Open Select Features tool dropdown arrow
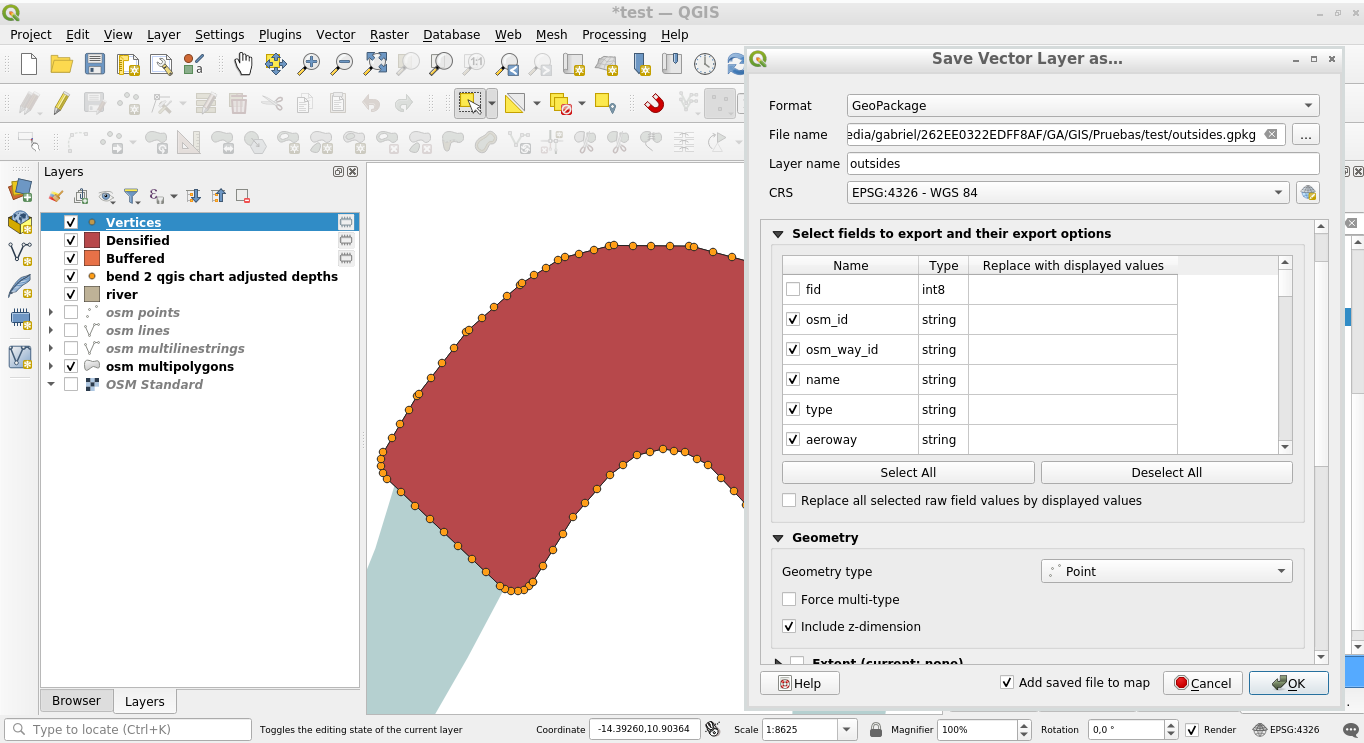This screenshot has height=743, width=1364. [492, 103]
